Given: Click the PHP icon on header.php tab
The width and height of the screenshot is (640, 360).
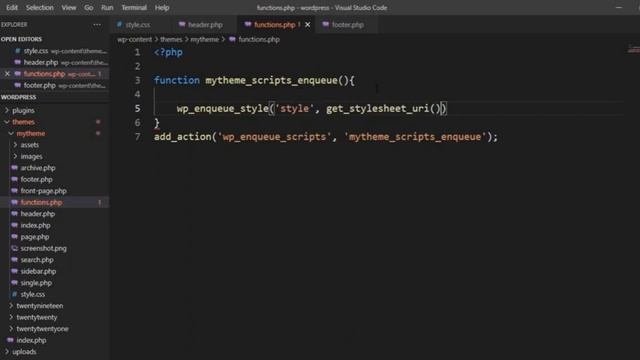Looking at the screenshot, I should (182, 24).
